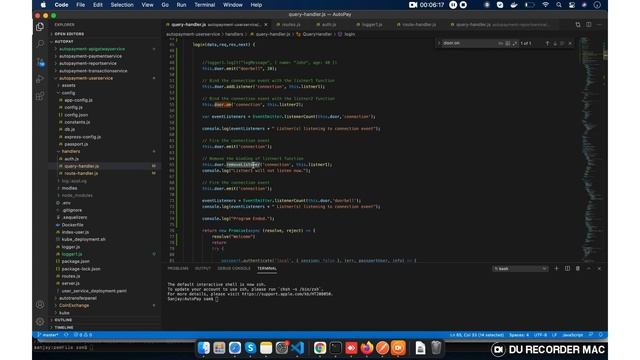This screenshot has width=640, height=360.
Task: Open Run and Debug view
Action: [40, 79]
